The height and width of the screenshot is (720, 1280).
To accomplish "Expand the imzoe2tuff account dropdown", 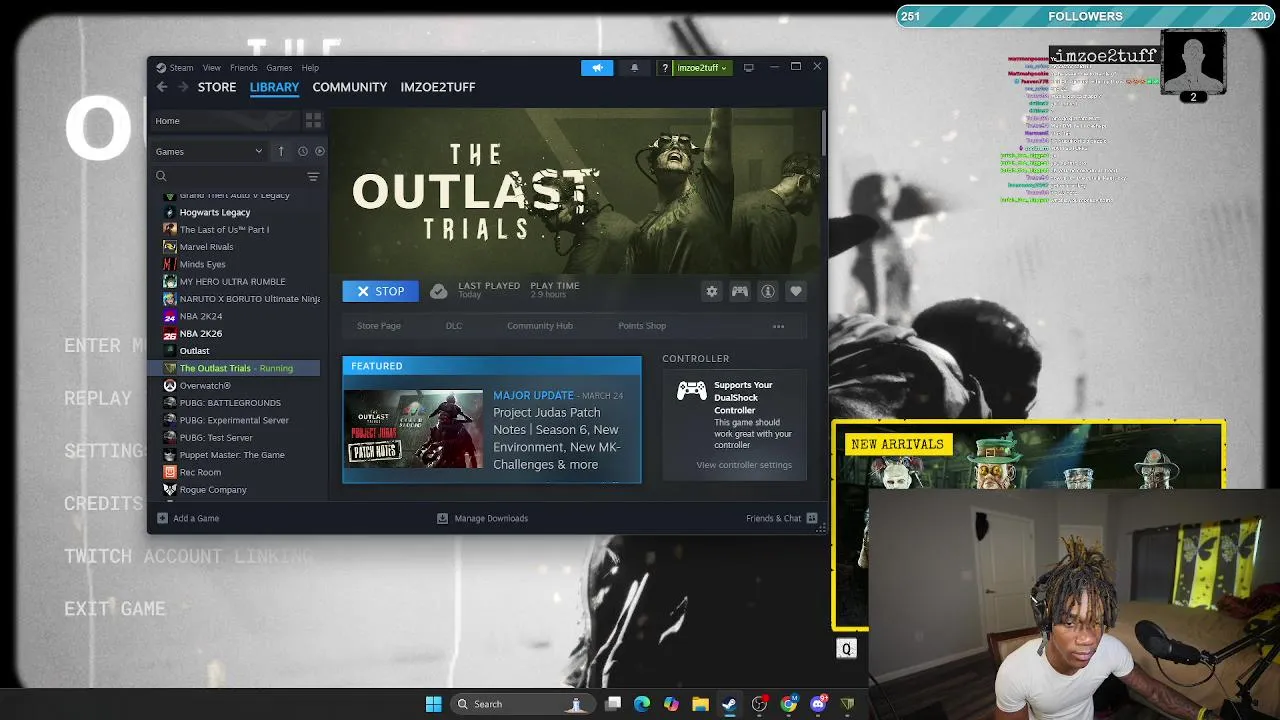I will point(702,68).
